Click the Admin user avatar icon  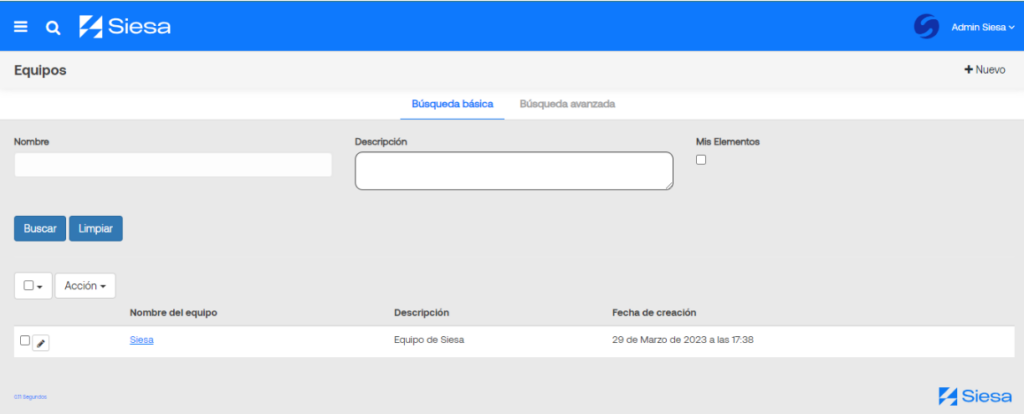click(926, 27)
